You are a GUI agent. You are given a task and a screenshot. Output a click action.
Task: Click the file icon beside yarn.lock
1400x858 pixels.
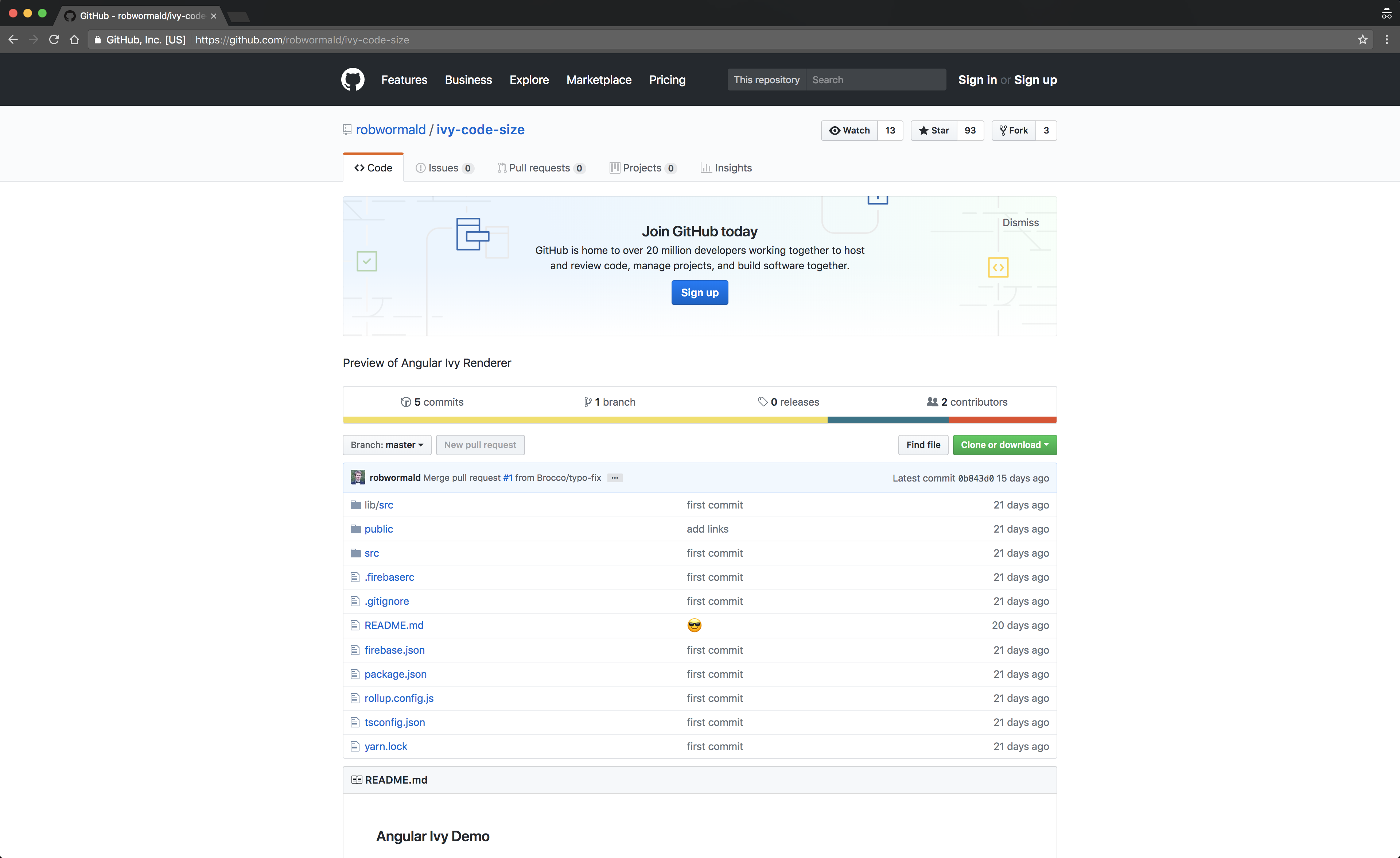[355, 746]
